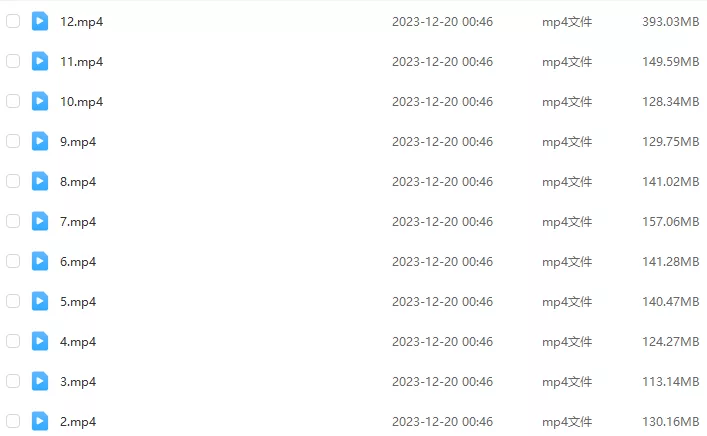
Task: Check the box for 6.mp4
Action: click(13, 261)
